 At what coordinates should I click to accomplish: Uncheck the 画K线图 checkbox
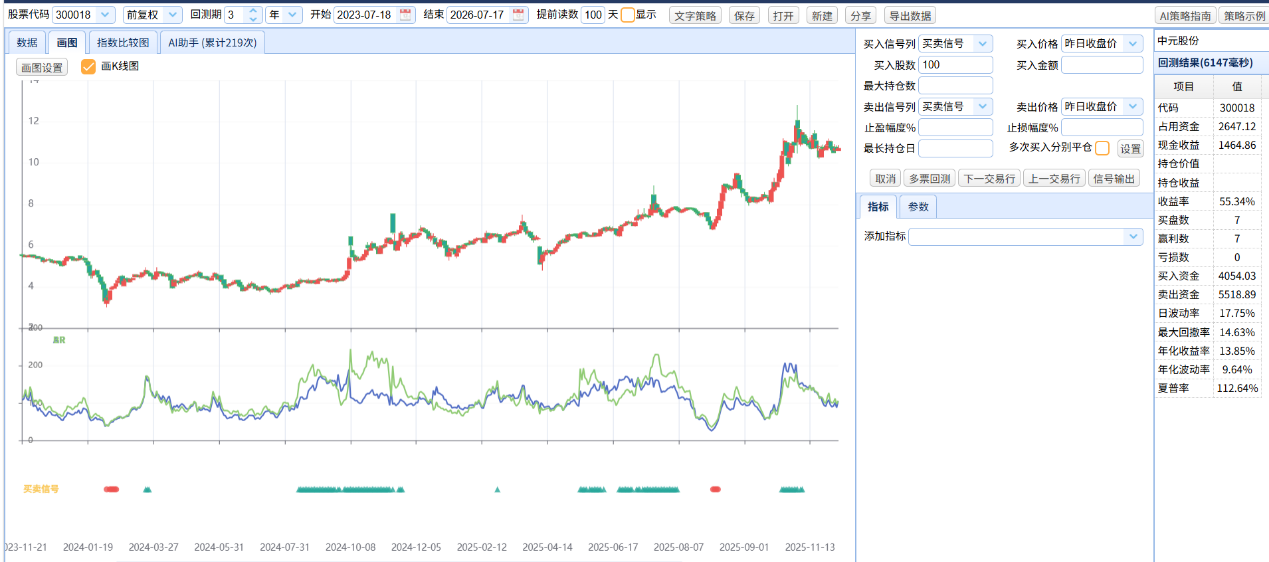88,66
